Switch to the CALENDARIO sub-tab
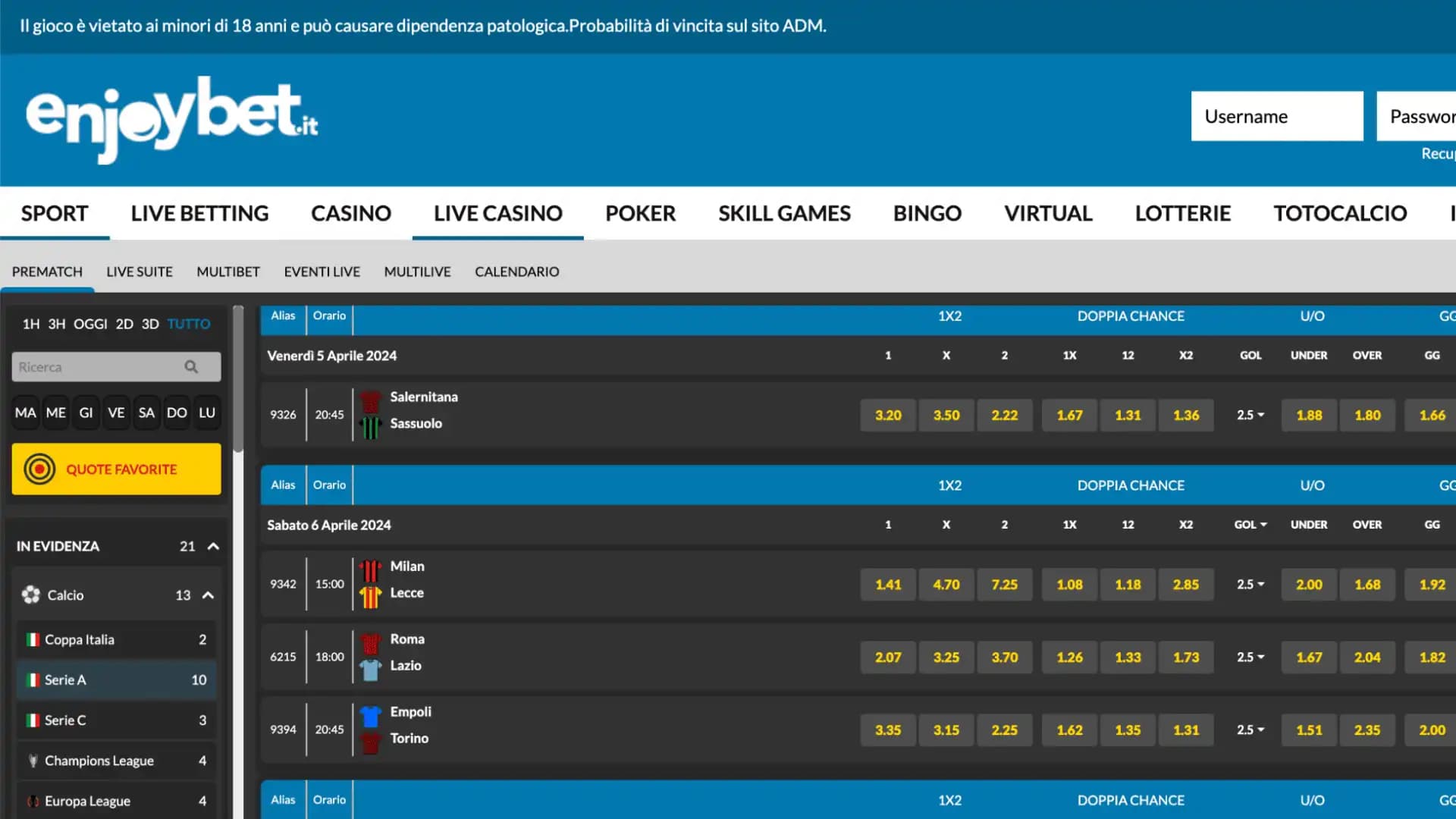 (516, 271)
